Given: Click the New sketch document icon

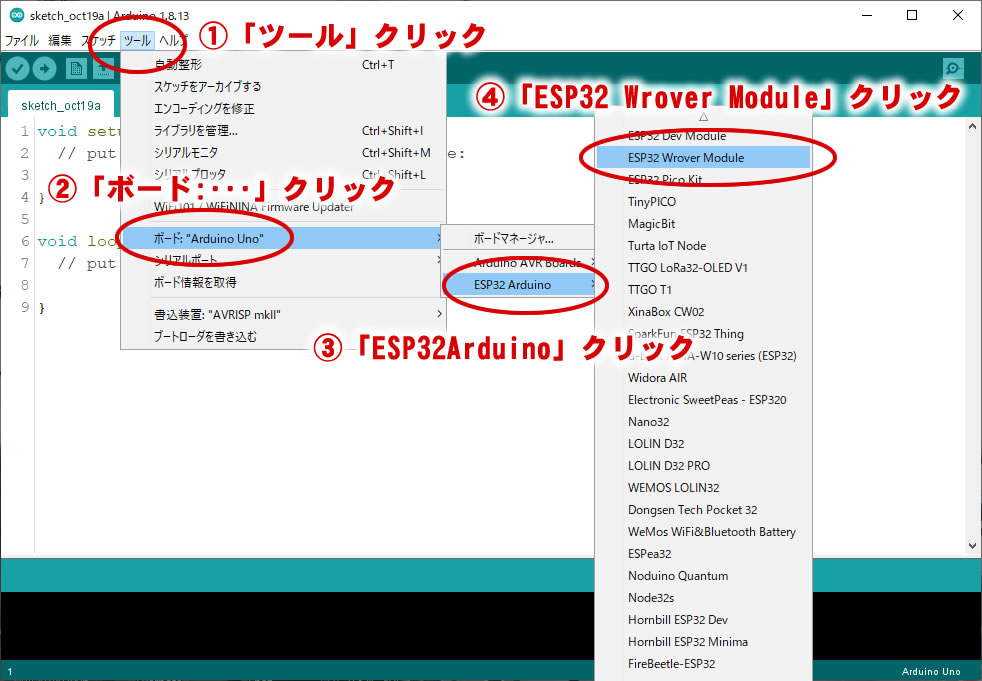Looking at the screenshot, I should [76, 68].
